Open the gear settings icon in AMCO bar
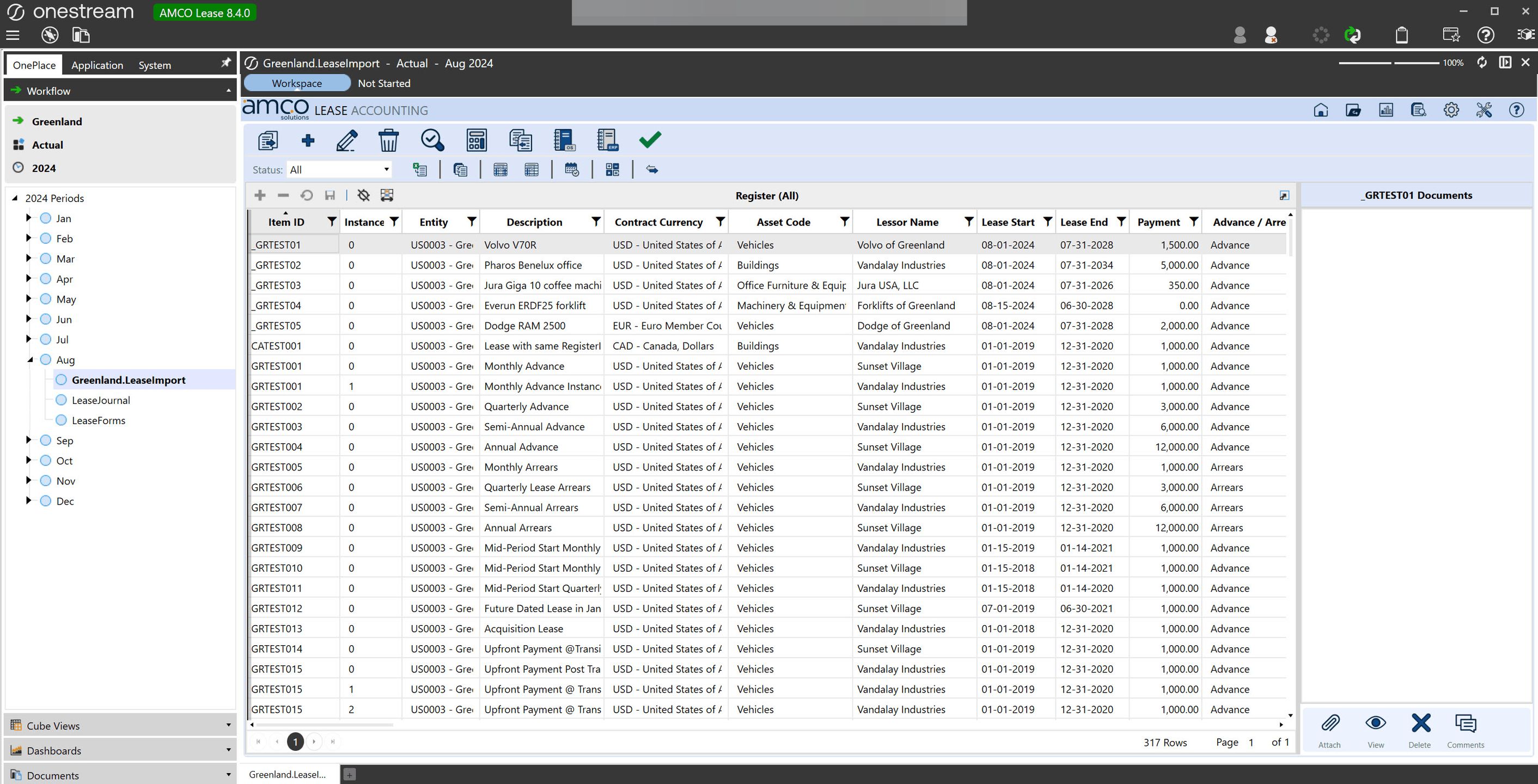Image resolution: width=1538 pixels, height=784 pixels. [x=1451, y=111]
